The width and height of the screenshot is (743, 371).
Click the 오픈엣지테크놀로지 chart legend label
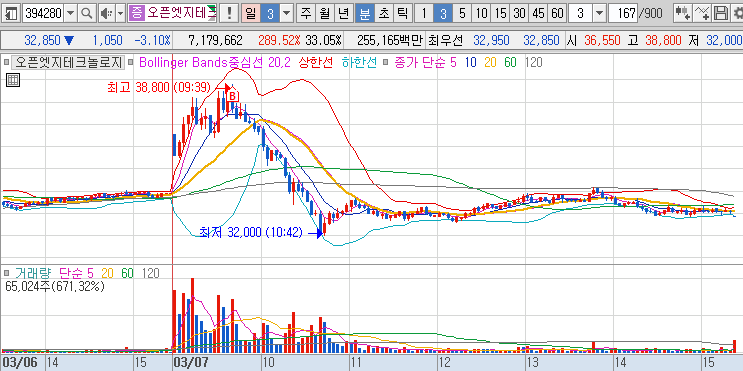click(x=67, y=62)
